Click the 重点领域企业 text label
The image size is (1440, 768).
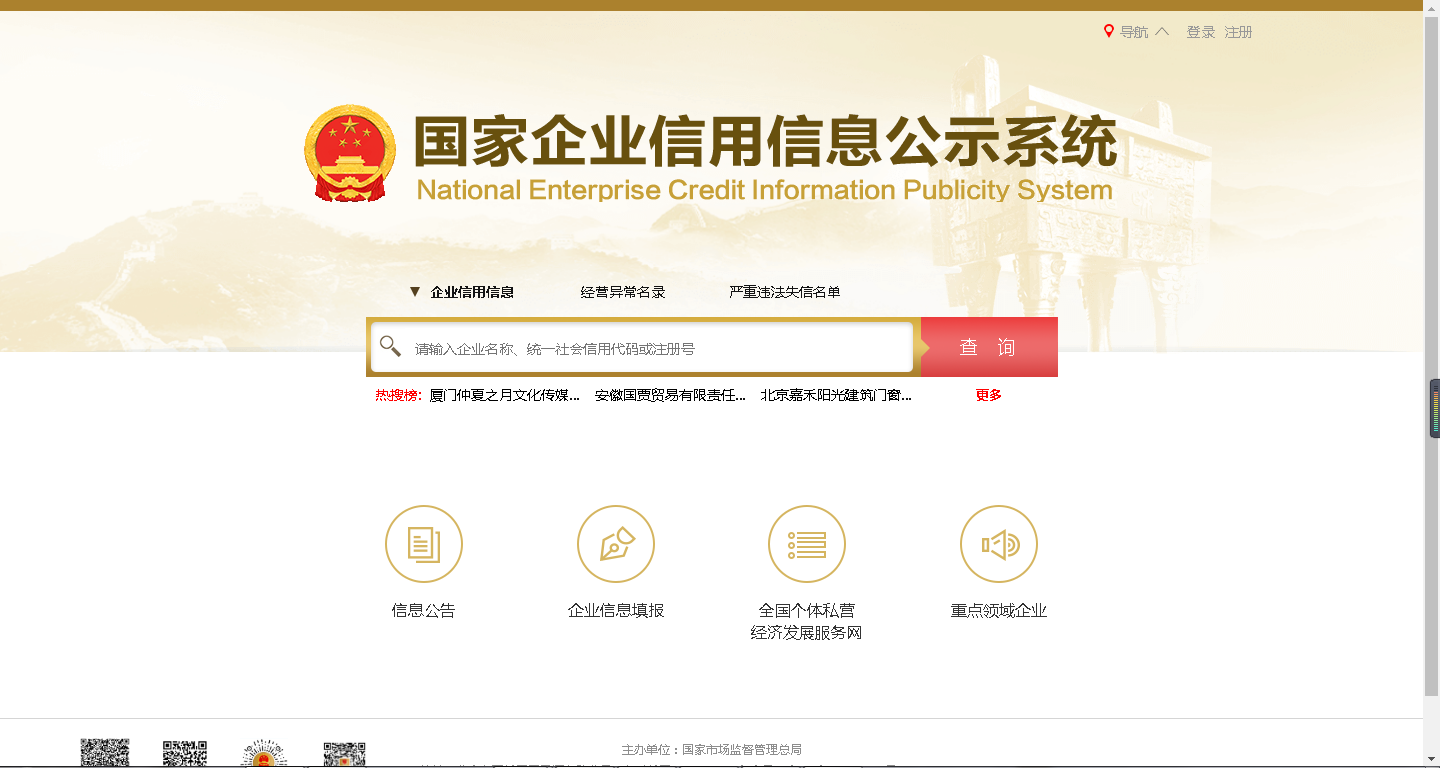[x=999, y=610]
